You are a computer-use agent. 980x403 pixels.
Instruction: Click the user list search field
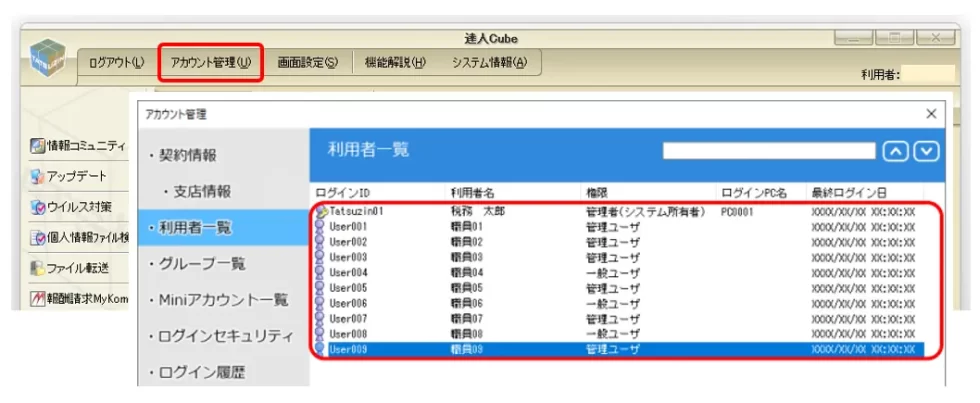tap(768, 151)
